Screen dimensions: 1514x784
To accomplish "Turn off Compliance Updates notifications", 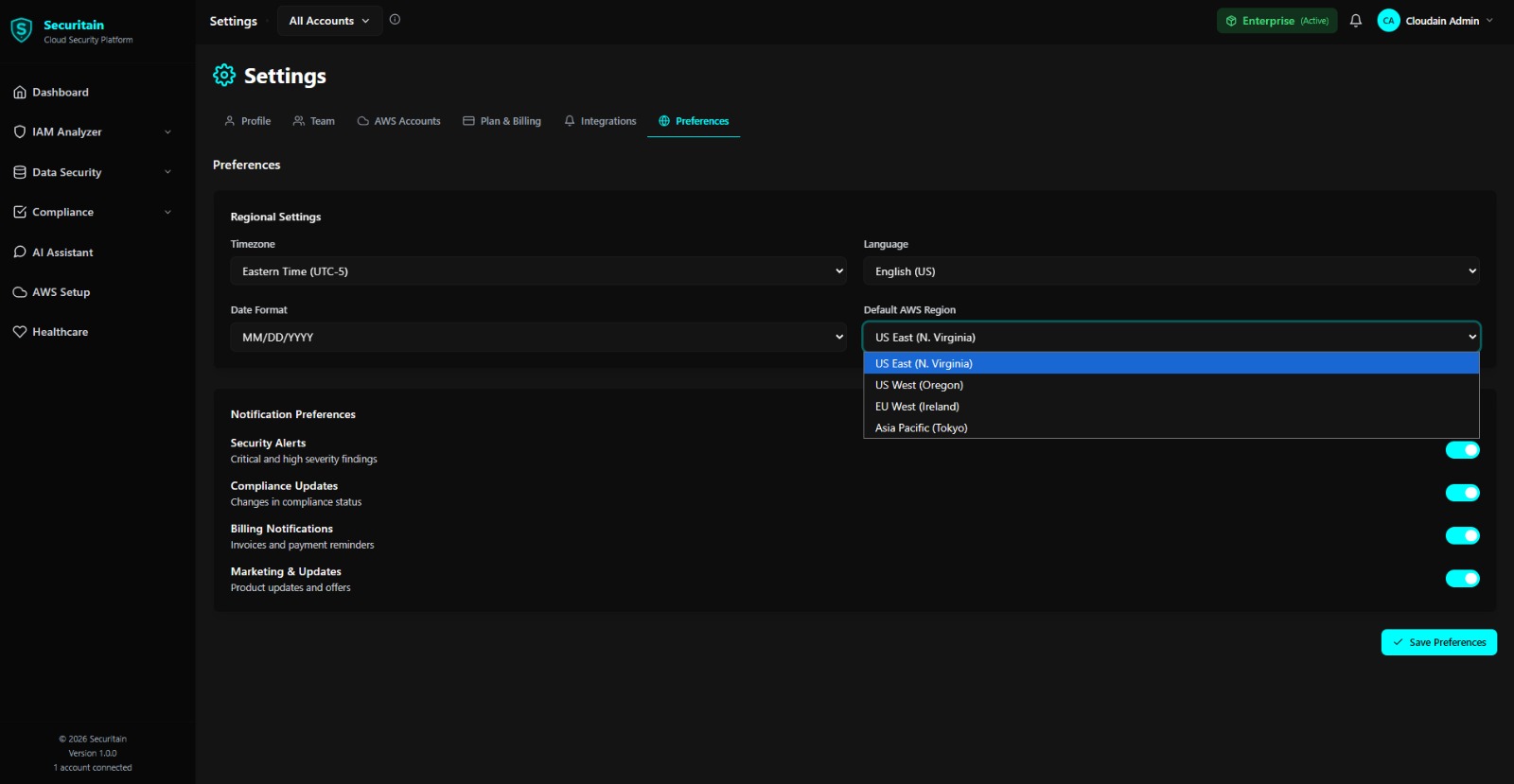I will 1462,493.
